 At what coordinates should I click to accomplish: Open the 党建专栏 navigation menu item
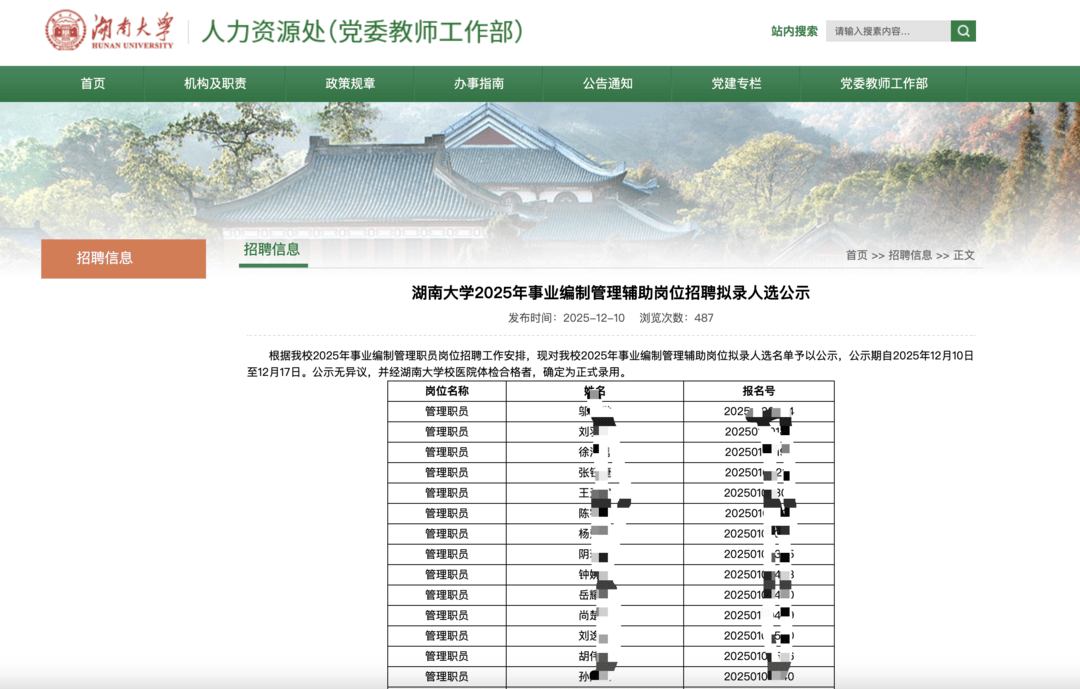pyautogui.click(x=737, y=84)
